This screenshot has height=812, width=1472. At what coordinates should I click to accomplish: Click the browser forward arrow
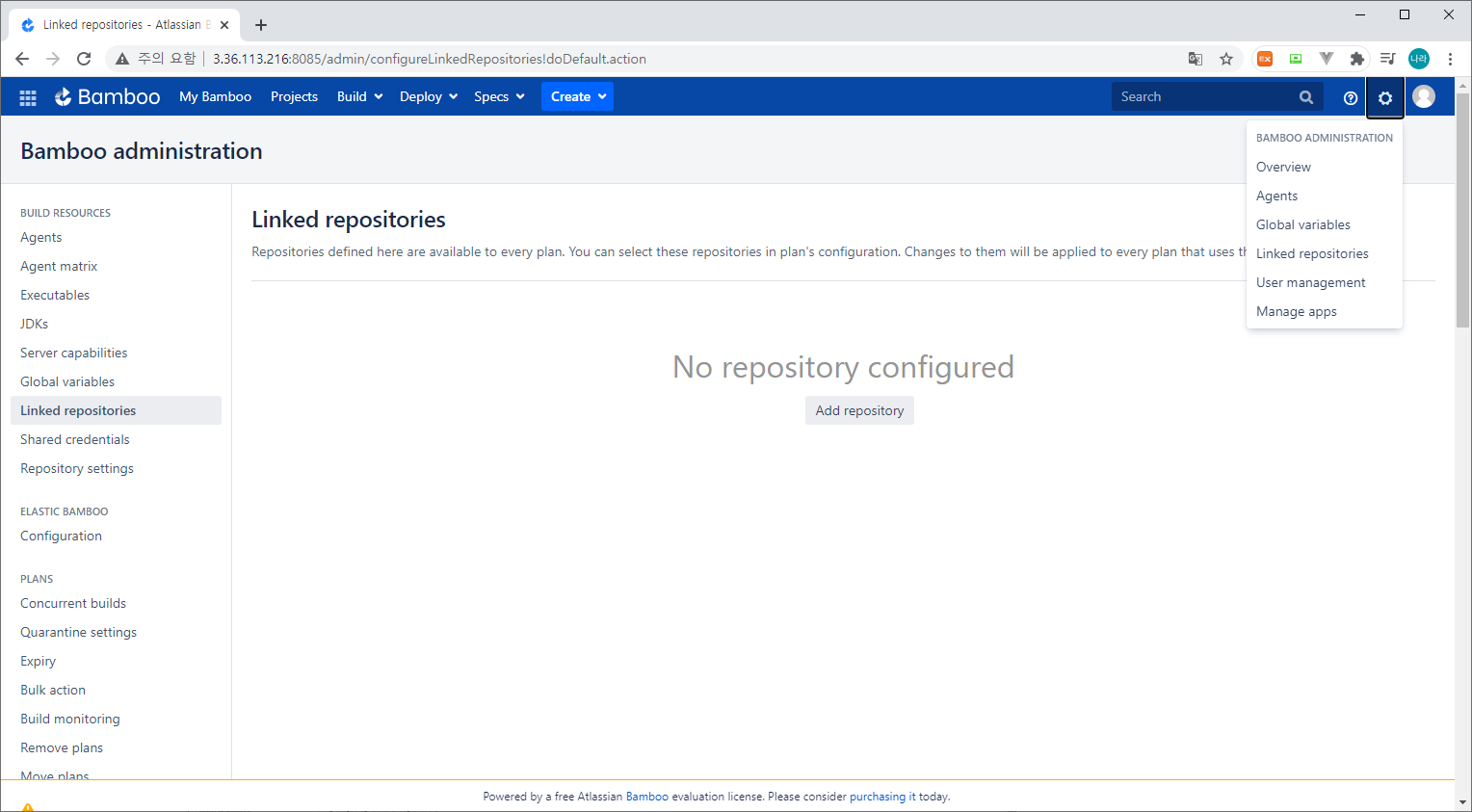(x=53, y=59)
